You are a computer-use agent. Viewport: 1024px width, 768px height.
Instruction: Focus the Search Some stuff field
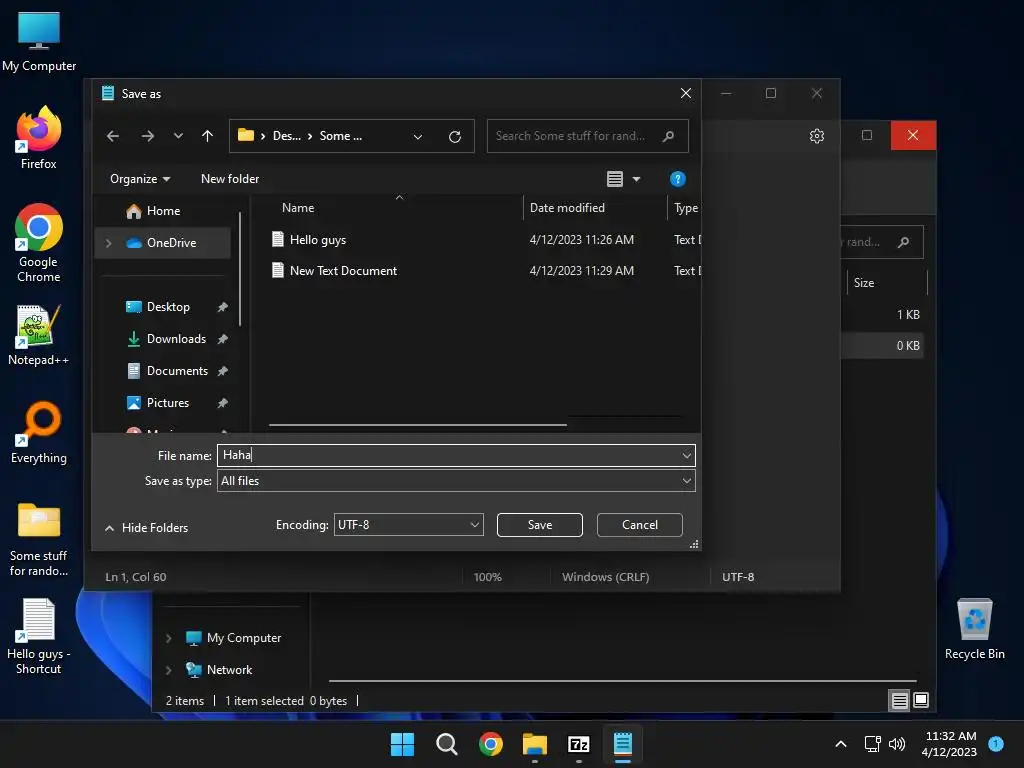pos(587,136)
